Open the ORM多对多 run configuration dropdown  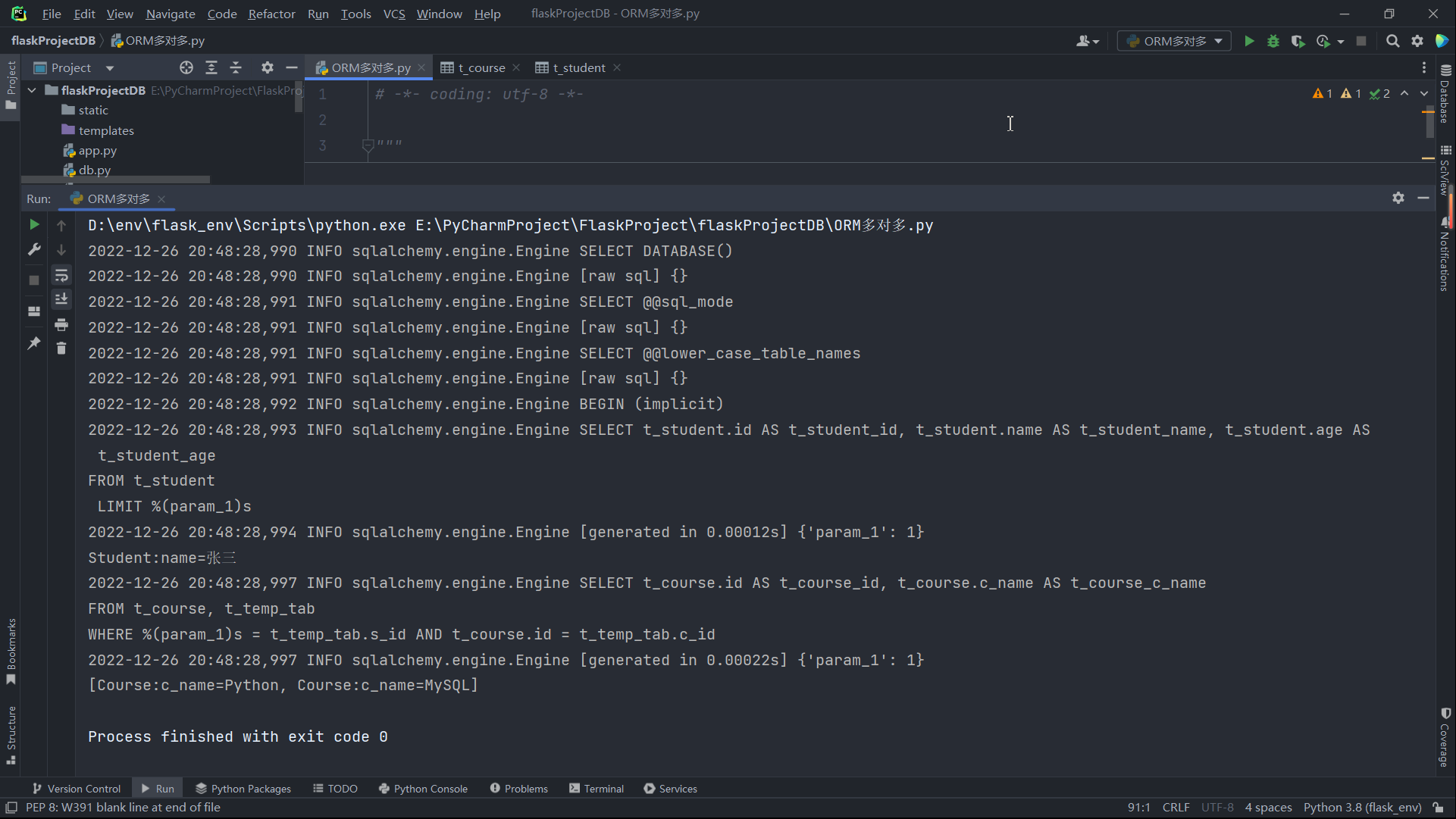(1174, 41)
